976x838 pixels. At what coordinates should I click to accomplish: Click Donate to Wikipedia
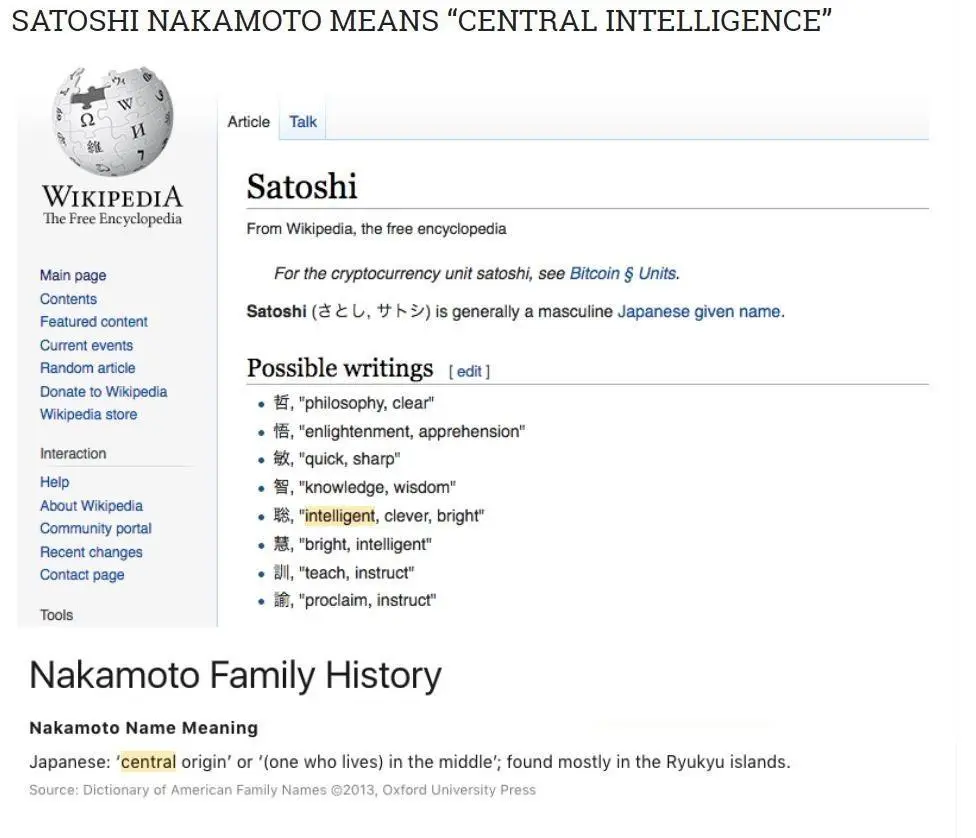click(103, 392)
